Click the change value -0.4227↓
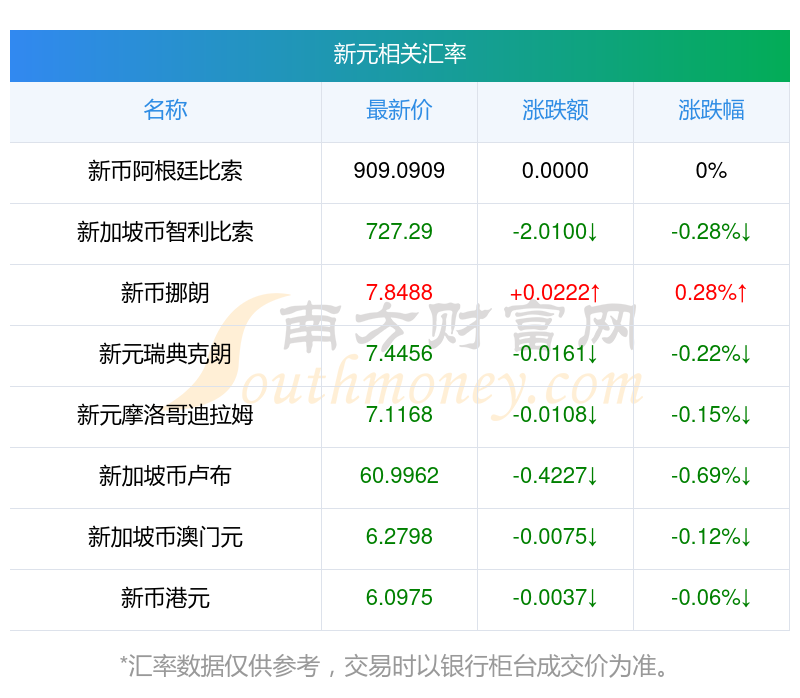This screenshot has width=800, height=698. click(555, 476)
